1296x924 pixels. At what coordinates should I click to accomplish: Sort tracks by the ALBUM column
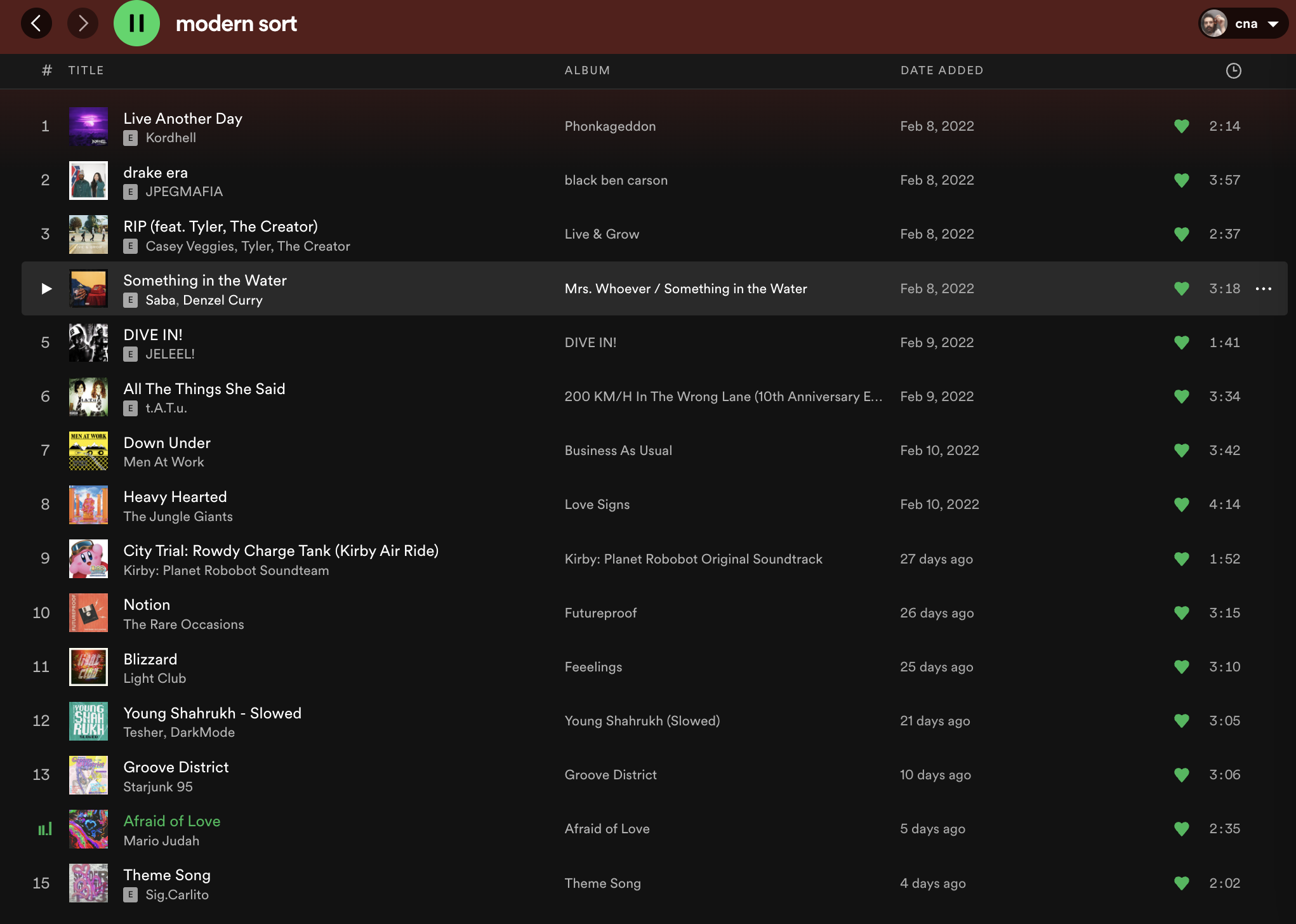[x=587, y=70]
